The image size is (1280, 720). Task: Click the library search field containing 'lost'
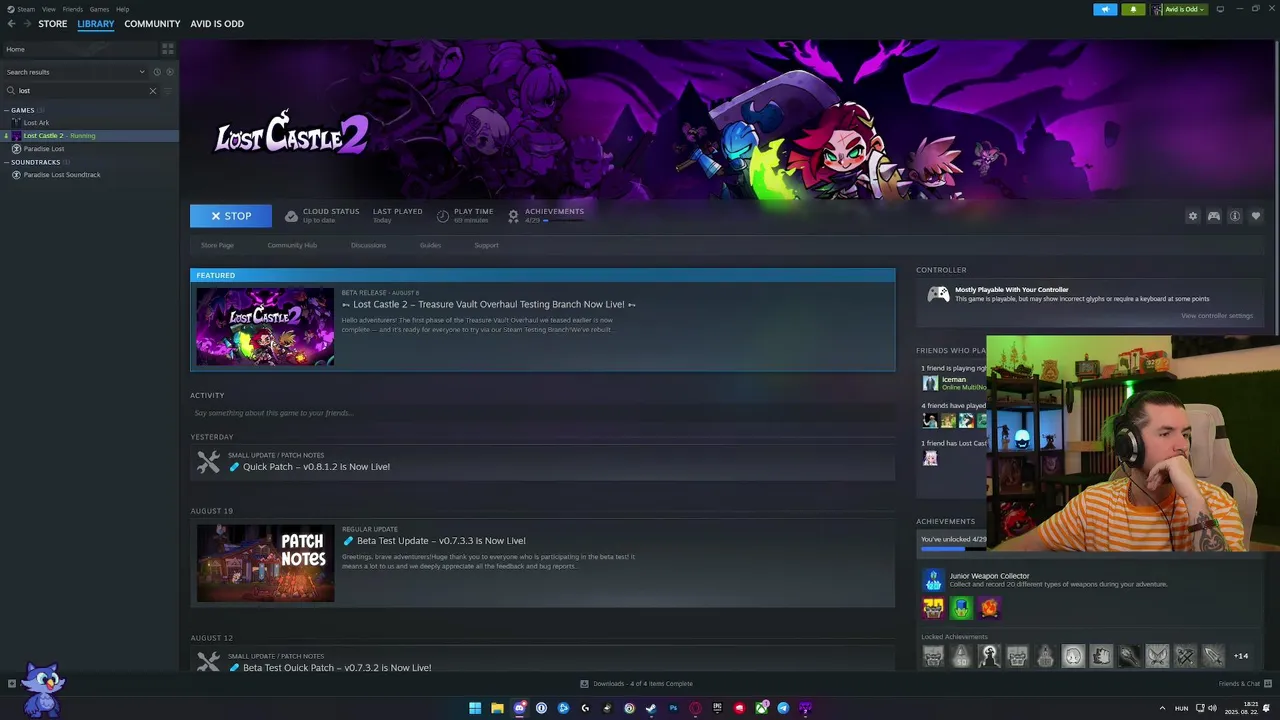pos(80,91)
